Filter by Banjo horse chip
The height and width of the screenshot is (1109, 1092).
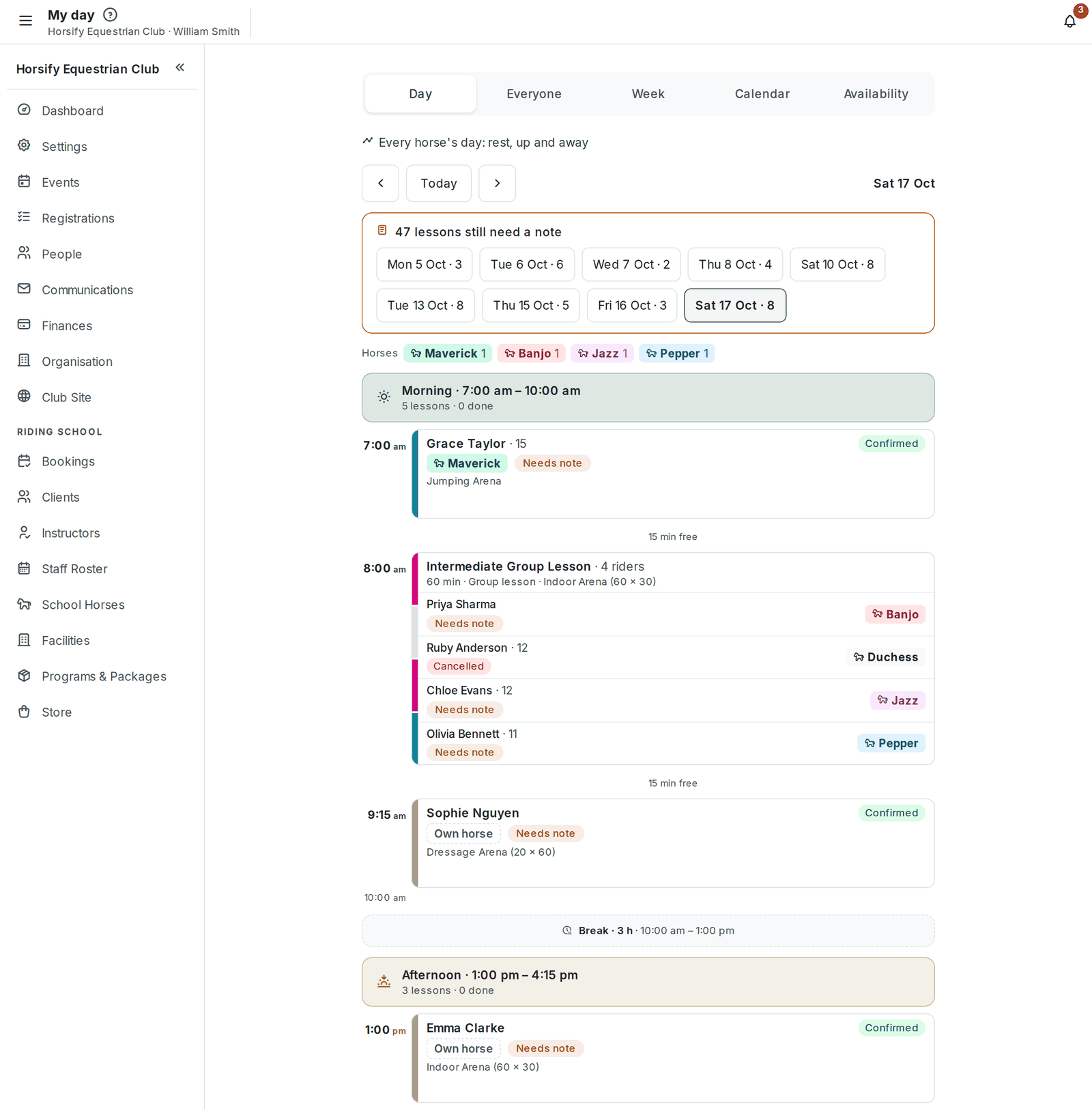[532, 354]
